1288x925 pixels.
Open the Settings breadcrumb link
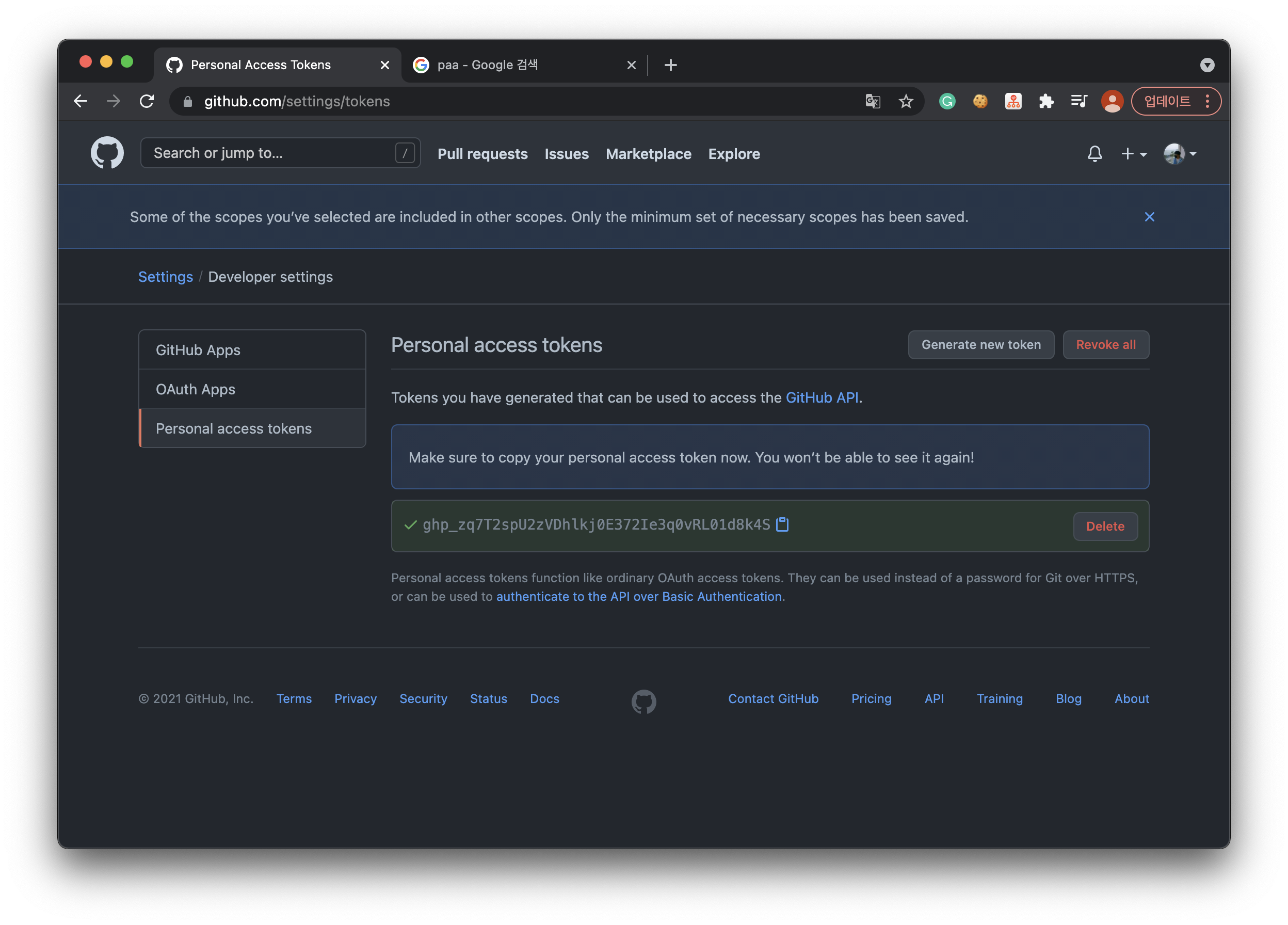[x=165, y=277]
